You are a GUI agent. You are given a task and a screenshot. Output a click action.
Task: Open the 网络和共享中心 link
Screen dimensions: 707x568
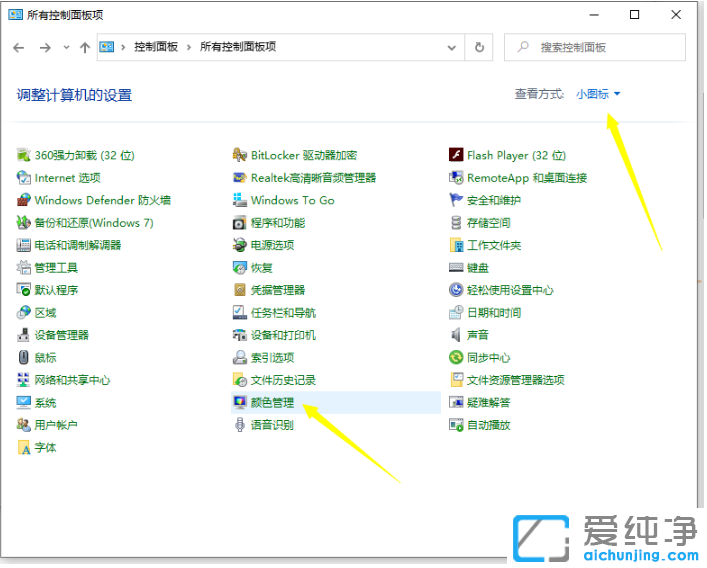pyautogui.click(x=72, y=380)
